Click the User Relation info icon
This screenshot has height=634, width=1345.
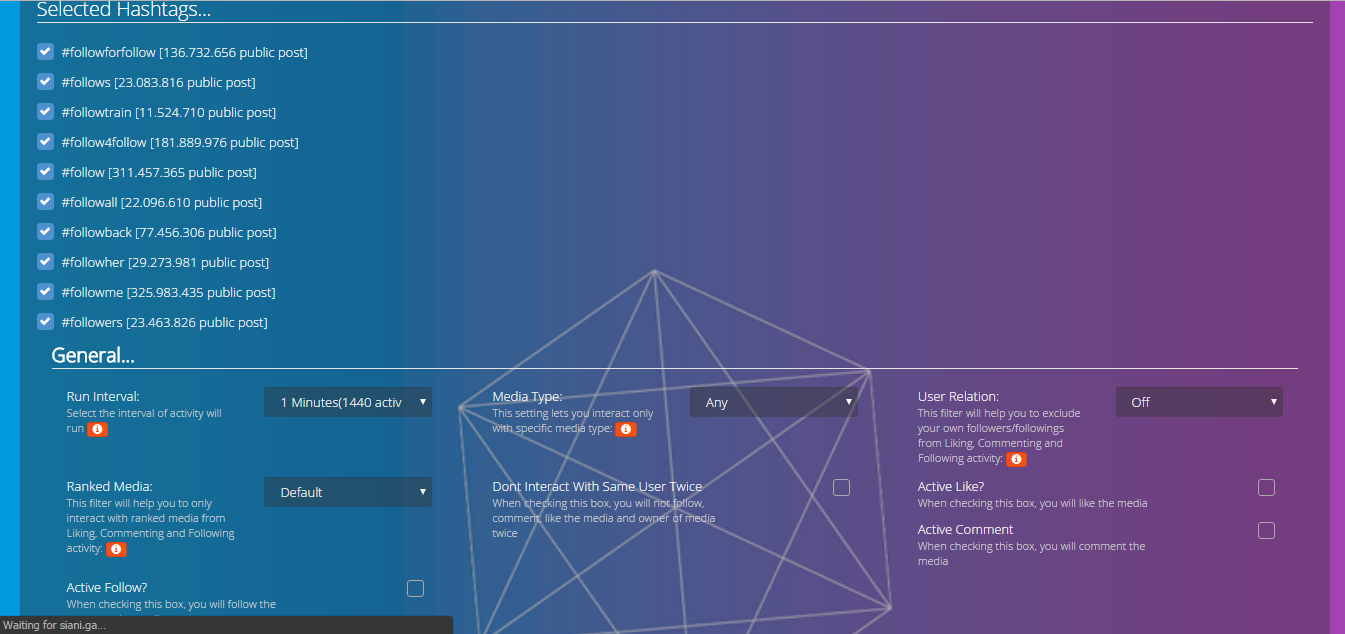(1016, 459)
